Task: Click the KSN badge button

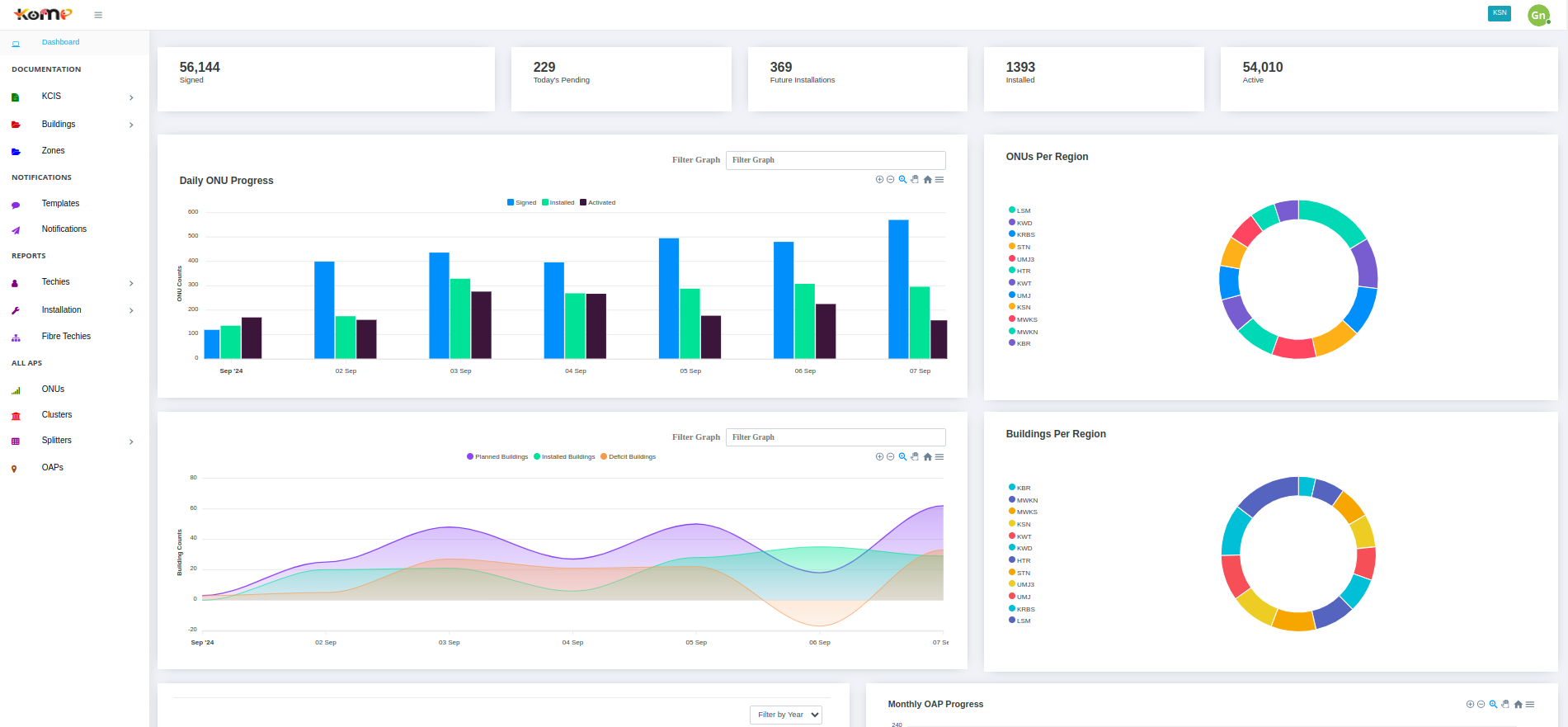Action: pos(1500,13)
